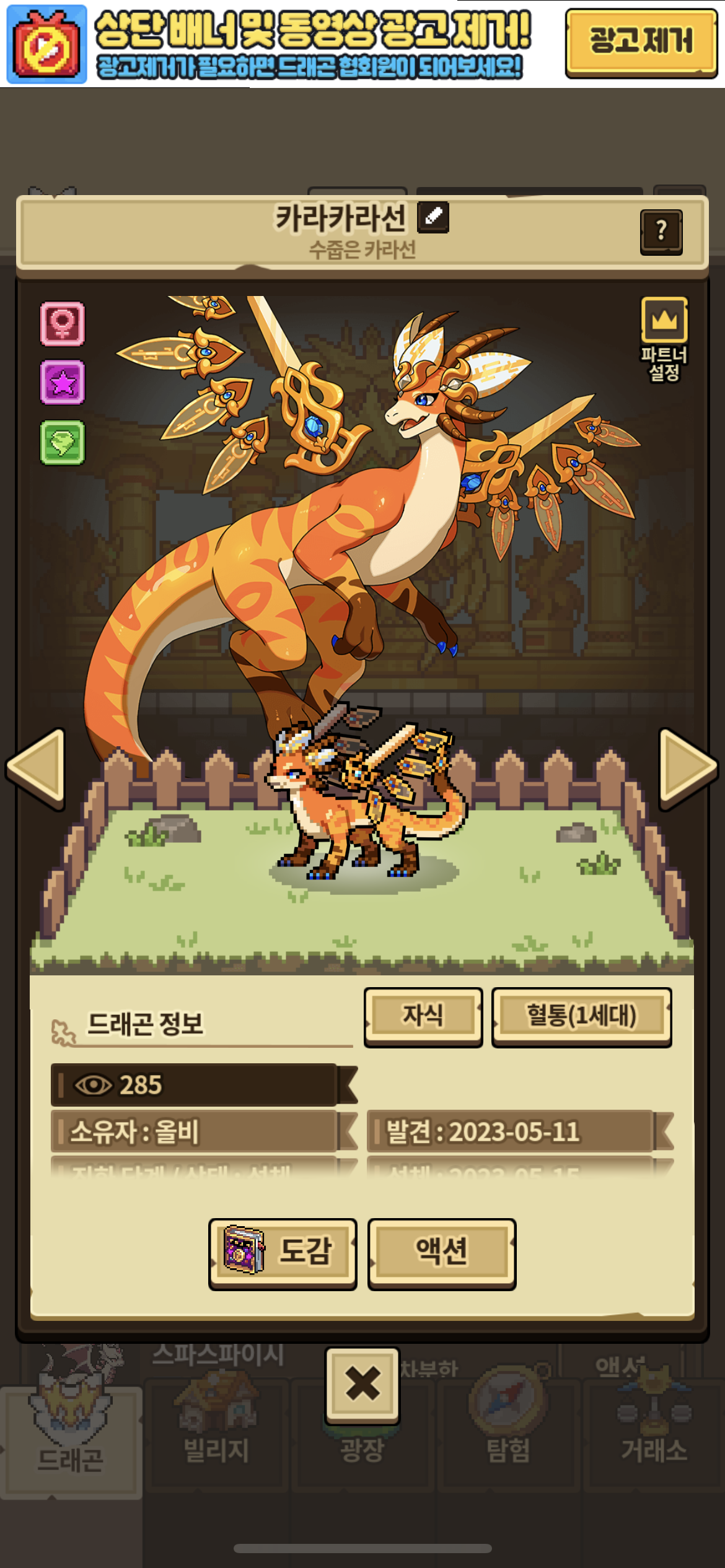
Task: Tap the pink female gender icon
Action: tap(63, 323)
